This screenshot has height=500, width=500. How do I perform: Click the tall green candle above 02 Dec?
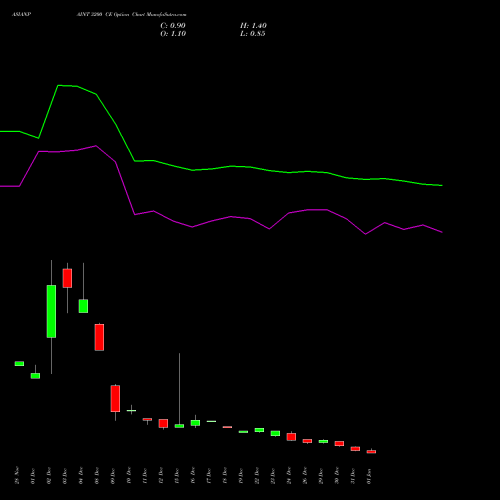tap(51, 311)
